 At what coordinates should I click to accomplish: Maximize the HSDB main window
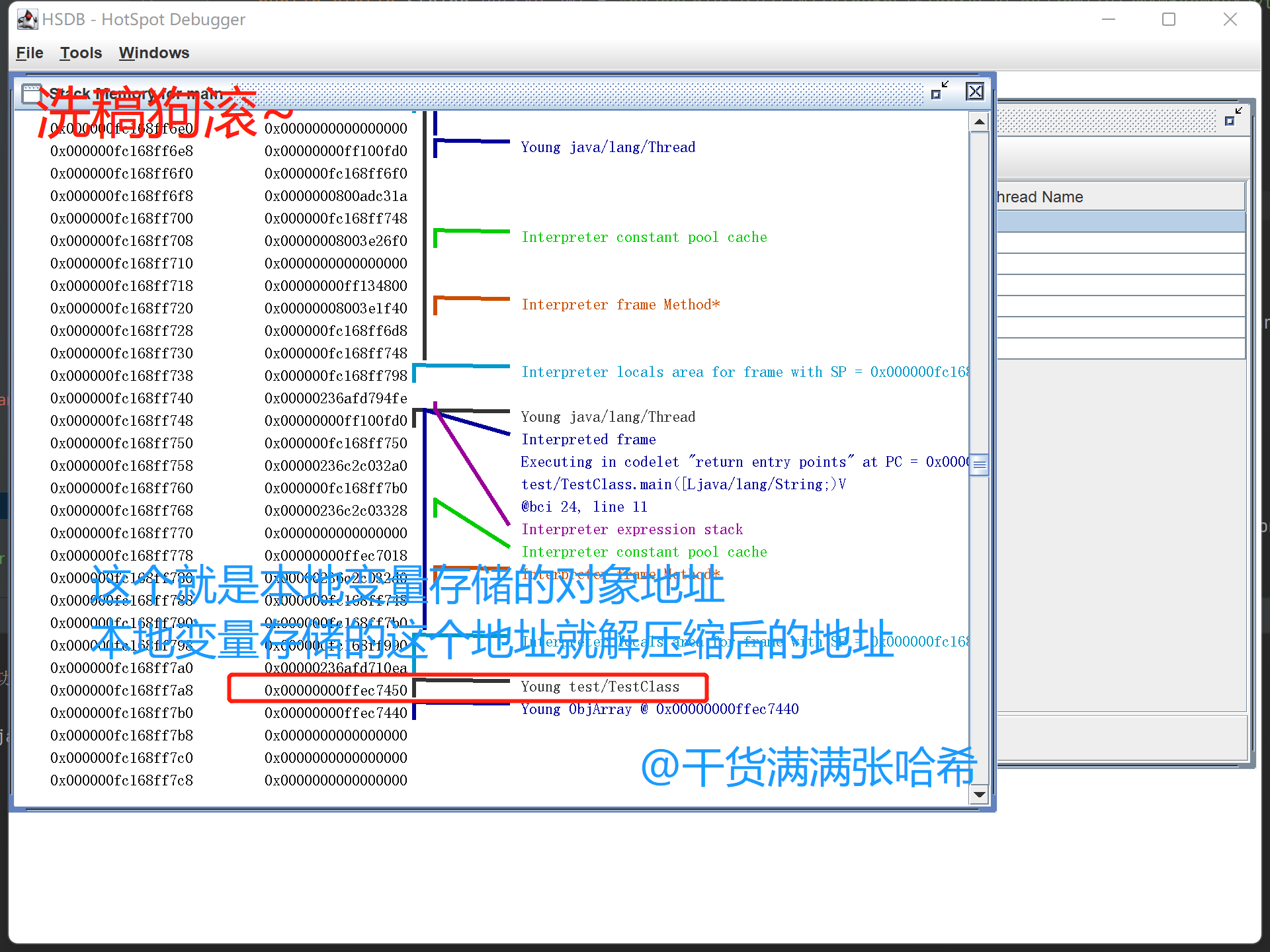coord(1169,19)
